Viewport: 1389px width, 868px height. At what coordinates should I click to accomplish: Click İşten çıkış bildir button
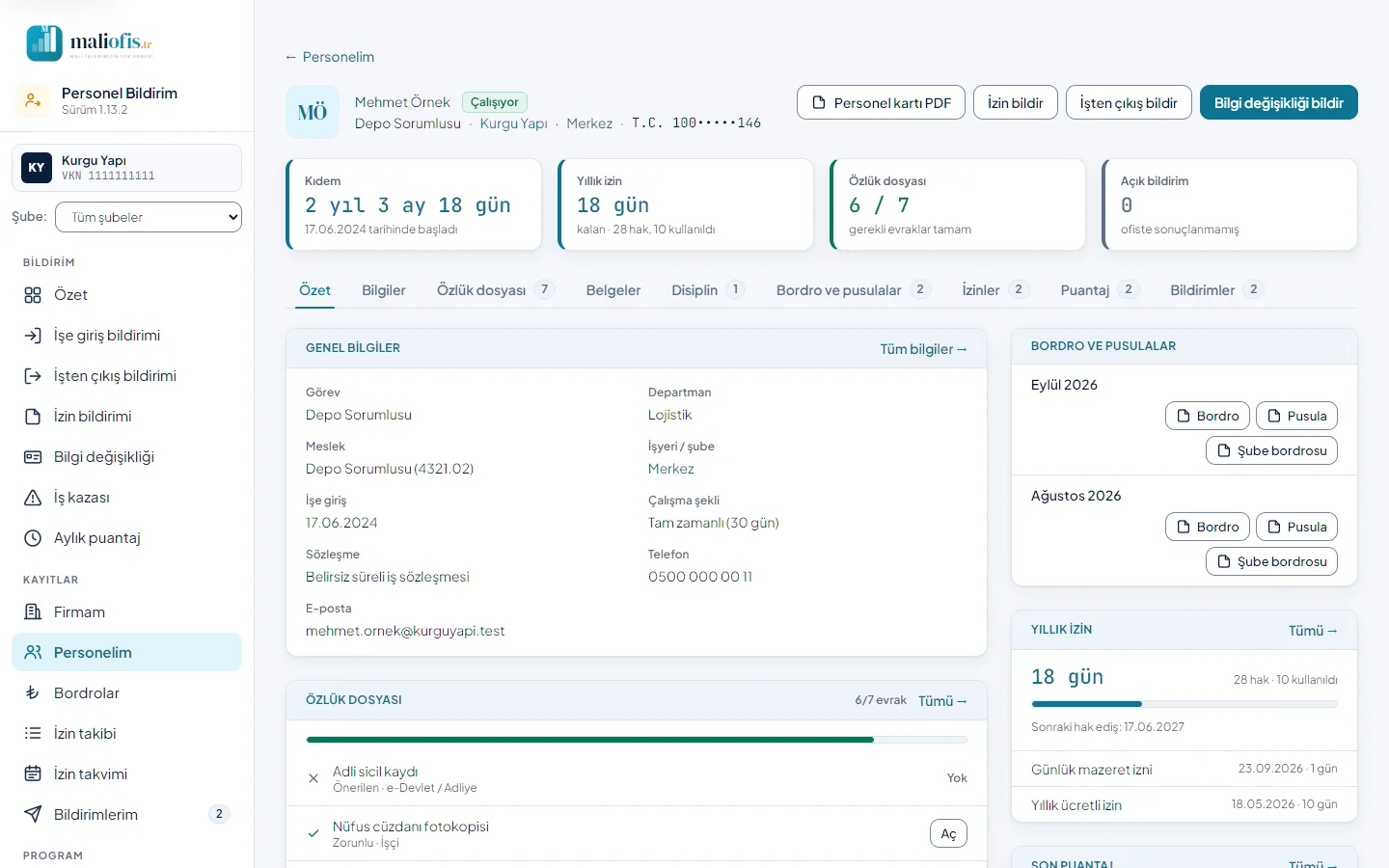pyautogui.click(x=1129, y=103)
